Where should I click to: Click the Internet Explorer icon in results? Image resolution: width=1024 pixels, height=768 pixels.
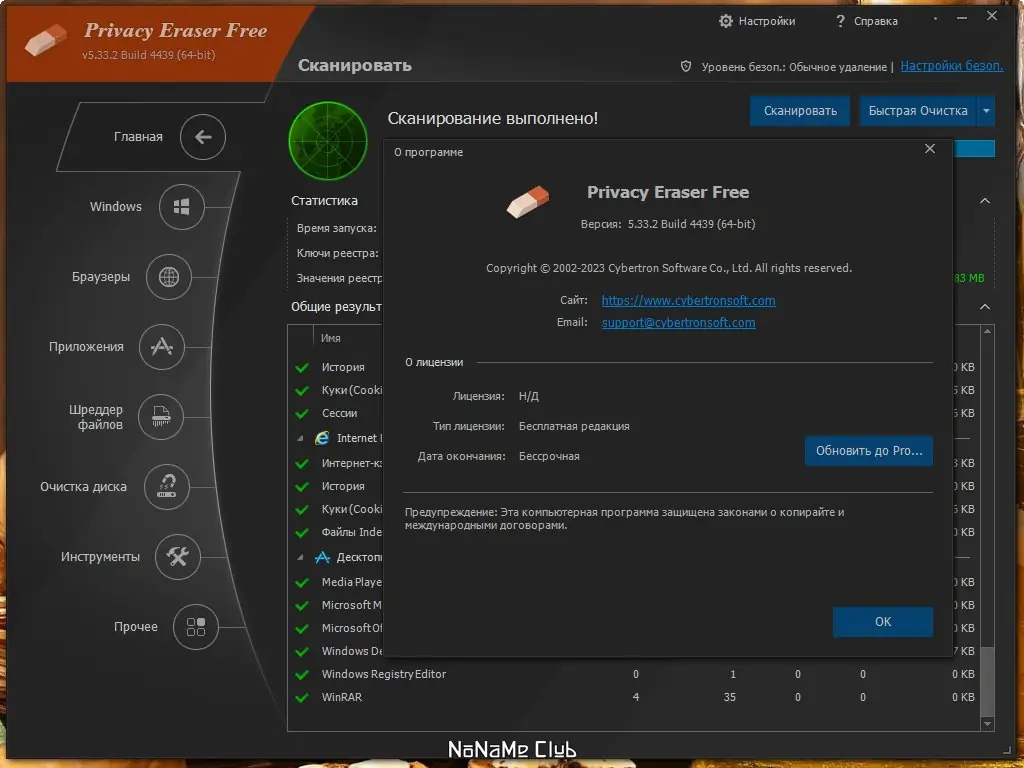(322, 438)
